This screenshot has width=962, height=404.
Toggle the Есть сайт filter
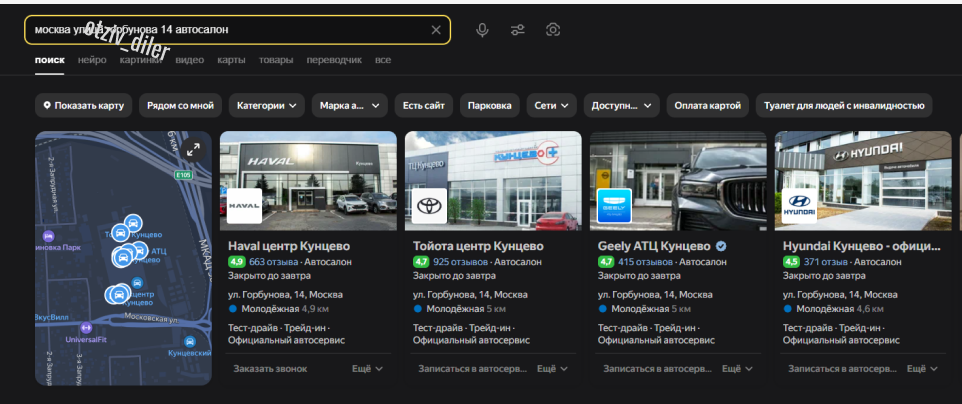[x=424, y=106]
